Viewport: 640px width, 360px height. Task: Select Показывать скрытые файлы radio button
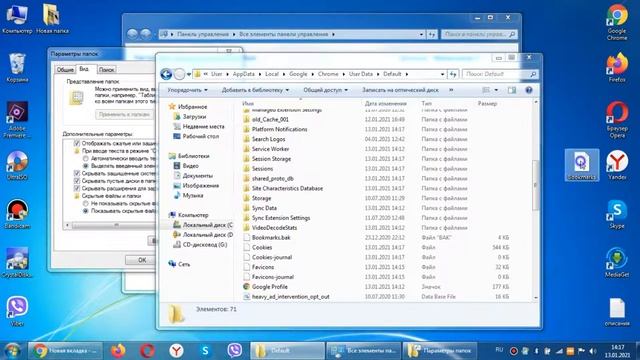coord(86,211)
